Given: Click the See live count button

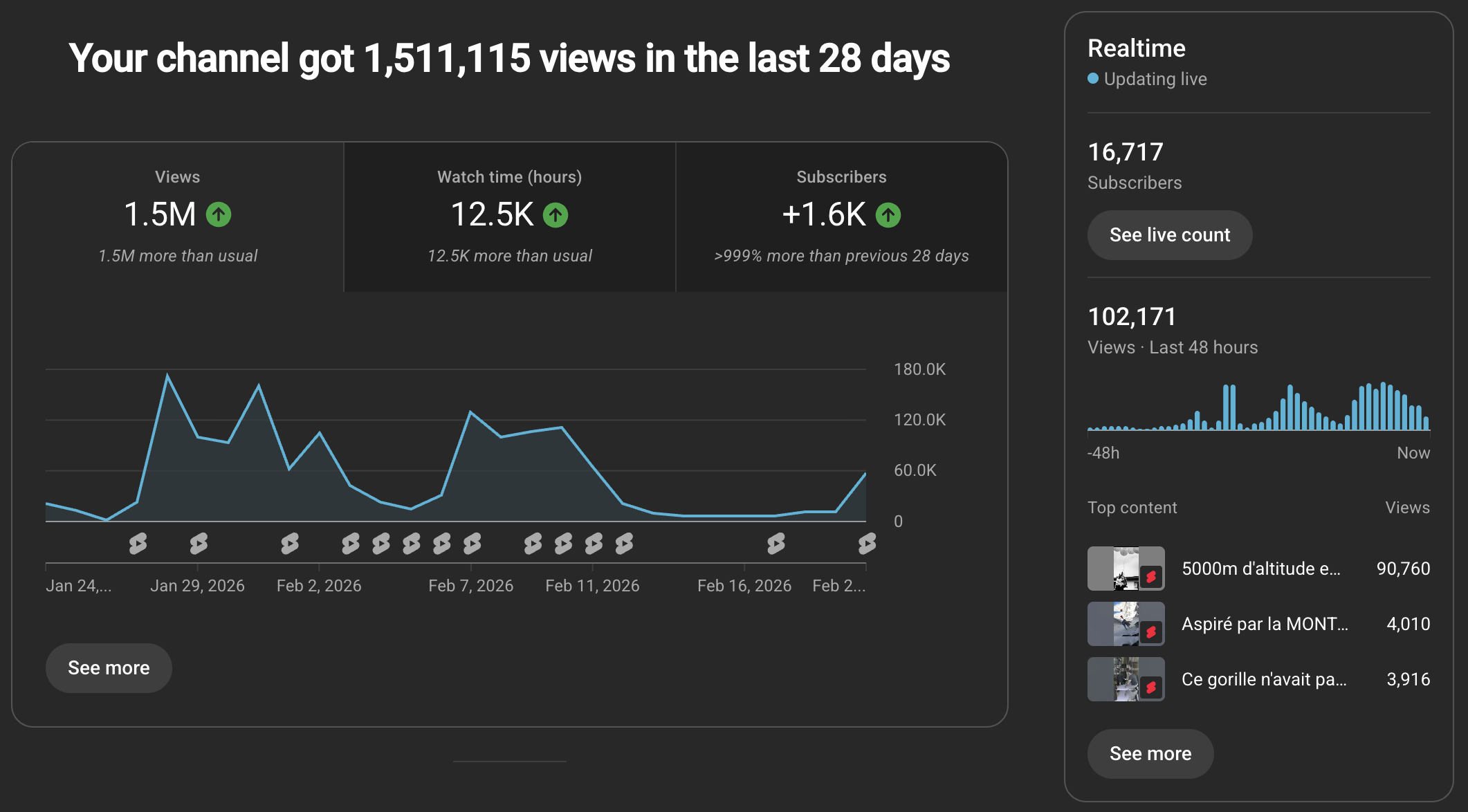Looking at the screenshot, I should [x=1169, y=234].
